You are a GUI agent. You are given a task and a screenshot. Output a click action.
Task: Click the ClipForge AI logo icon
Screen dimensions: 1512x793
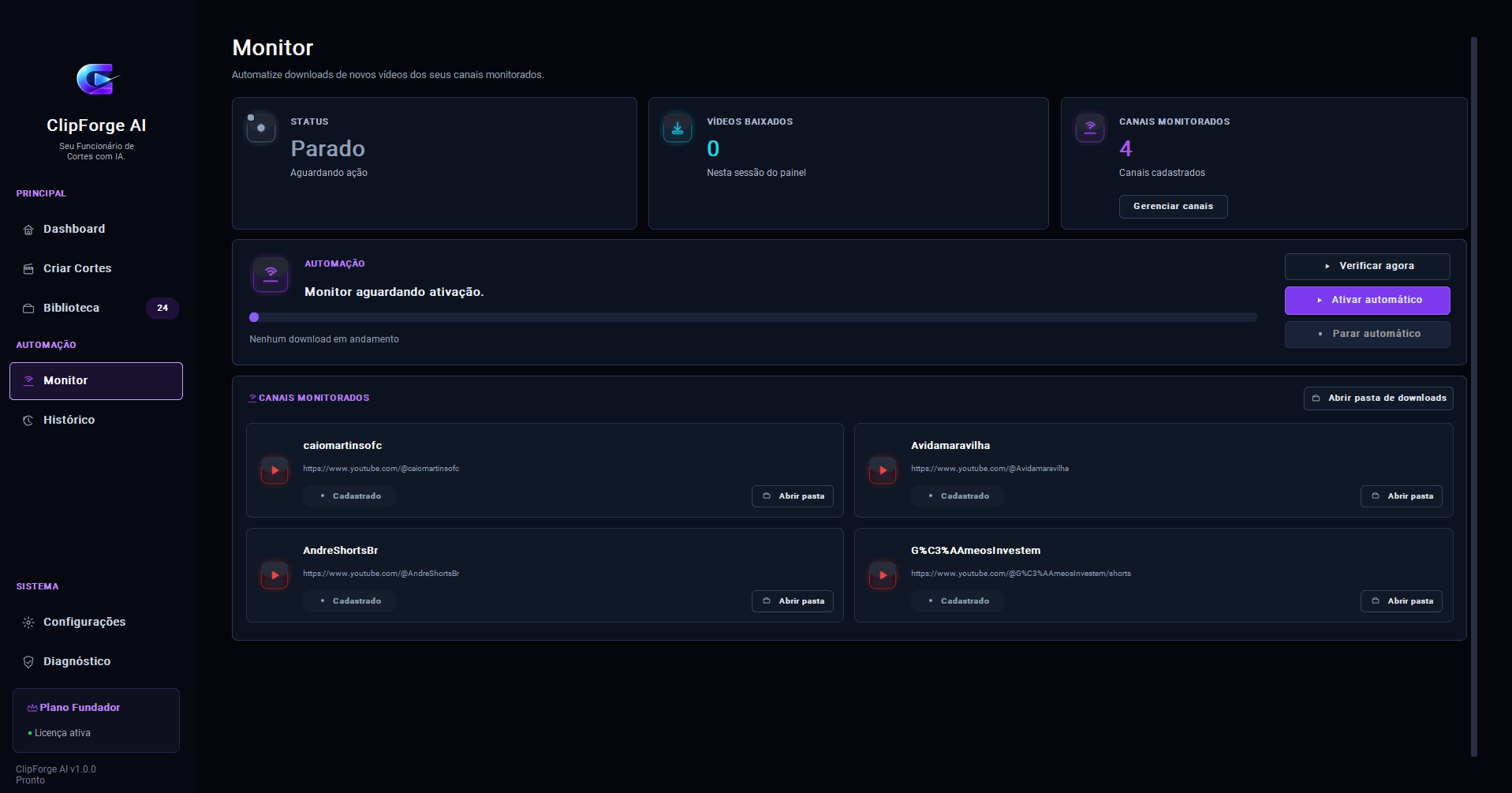(97, 79)
